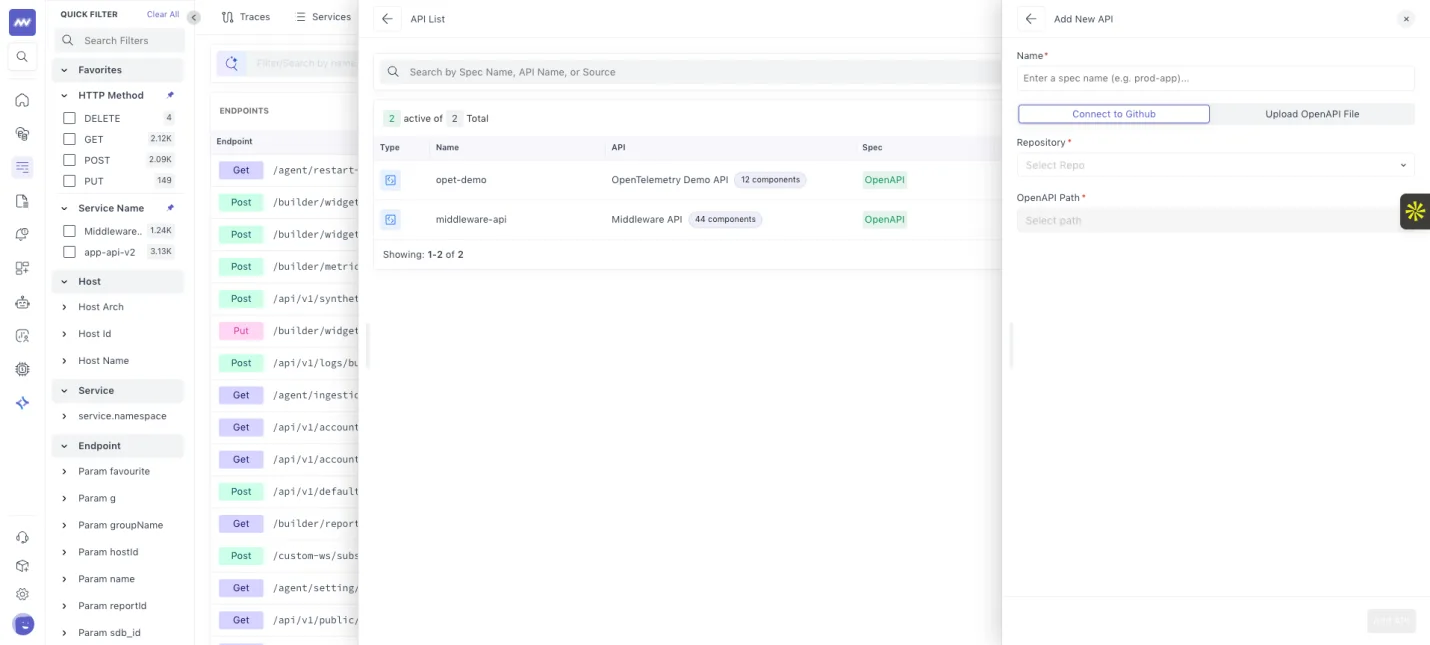Check the app-api-v2 service checkbox
Screen dimensions: 1430x645
coord(70,252)
